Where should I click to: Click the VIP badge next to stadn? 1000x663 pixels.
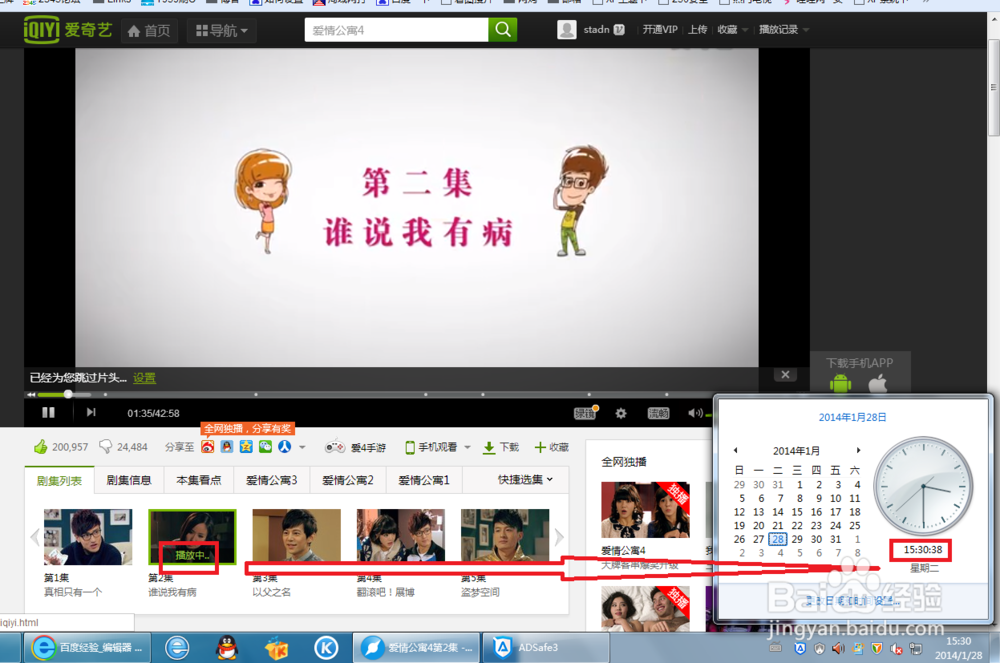[x=619, y=29]
